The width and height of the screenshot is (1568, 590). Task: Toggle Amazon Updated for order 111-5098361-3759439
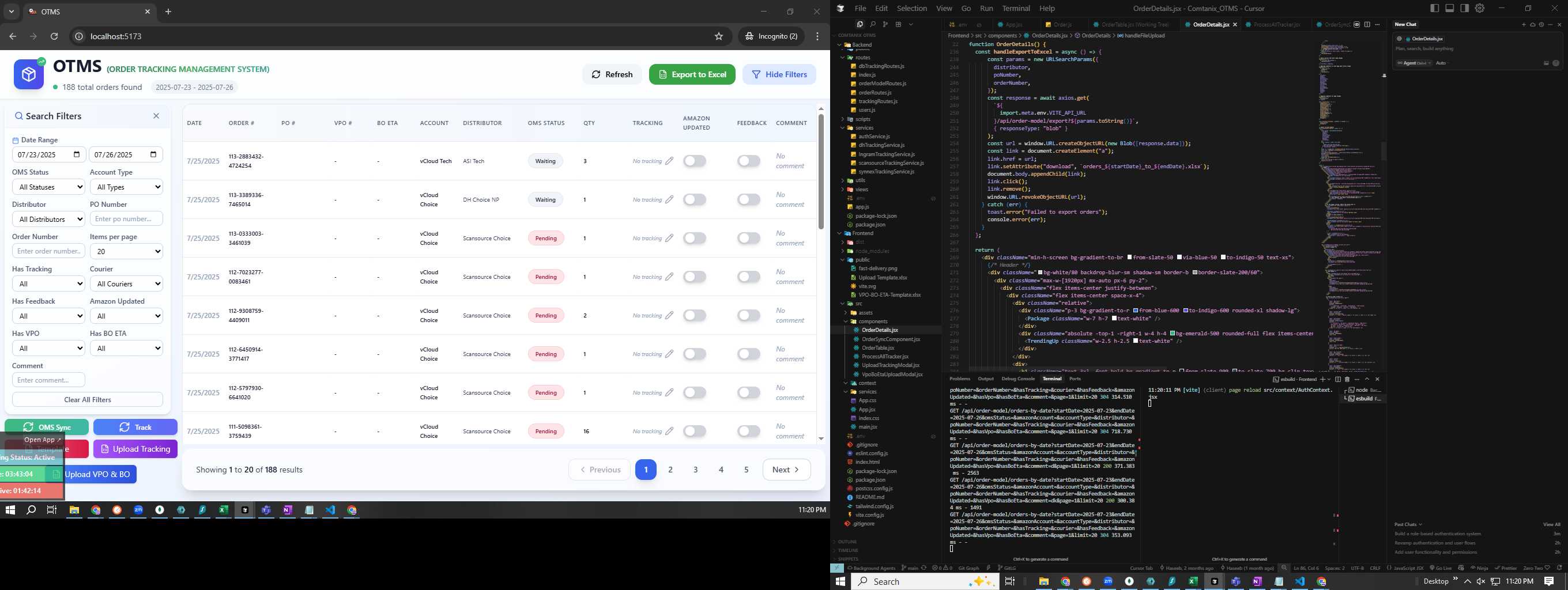695,431
